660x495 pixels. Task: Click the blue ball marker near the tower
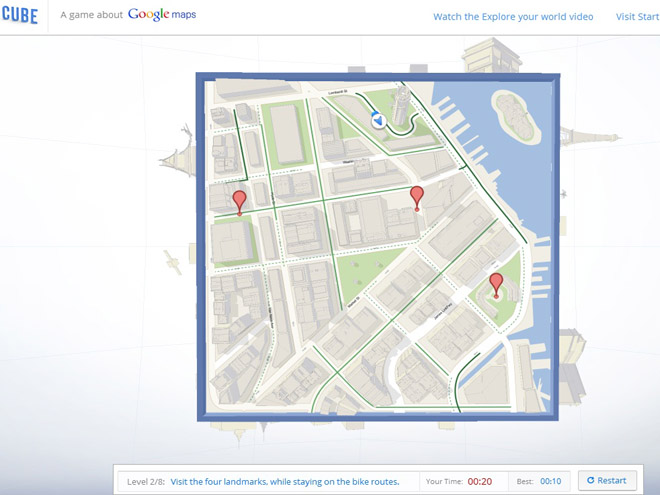378,121
